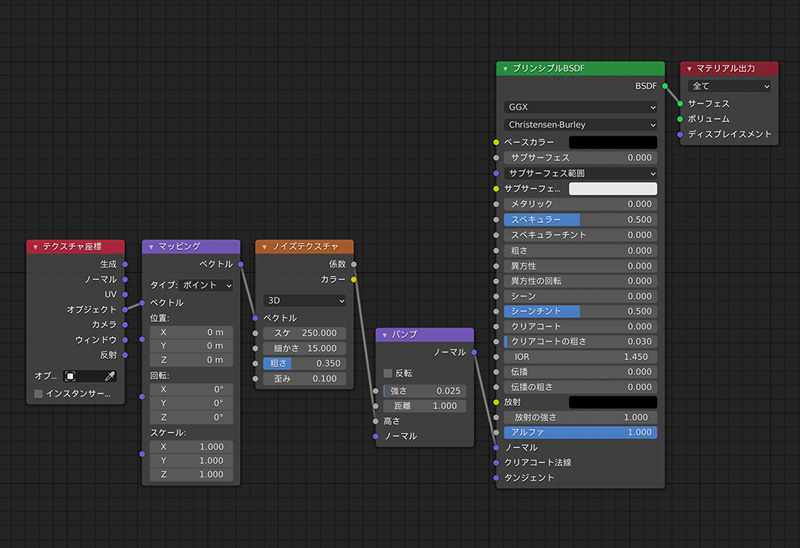Click the UV output socket on Texture Coordinate
Viewport: 800px width, 548px height.
click(x=125, y=294)
